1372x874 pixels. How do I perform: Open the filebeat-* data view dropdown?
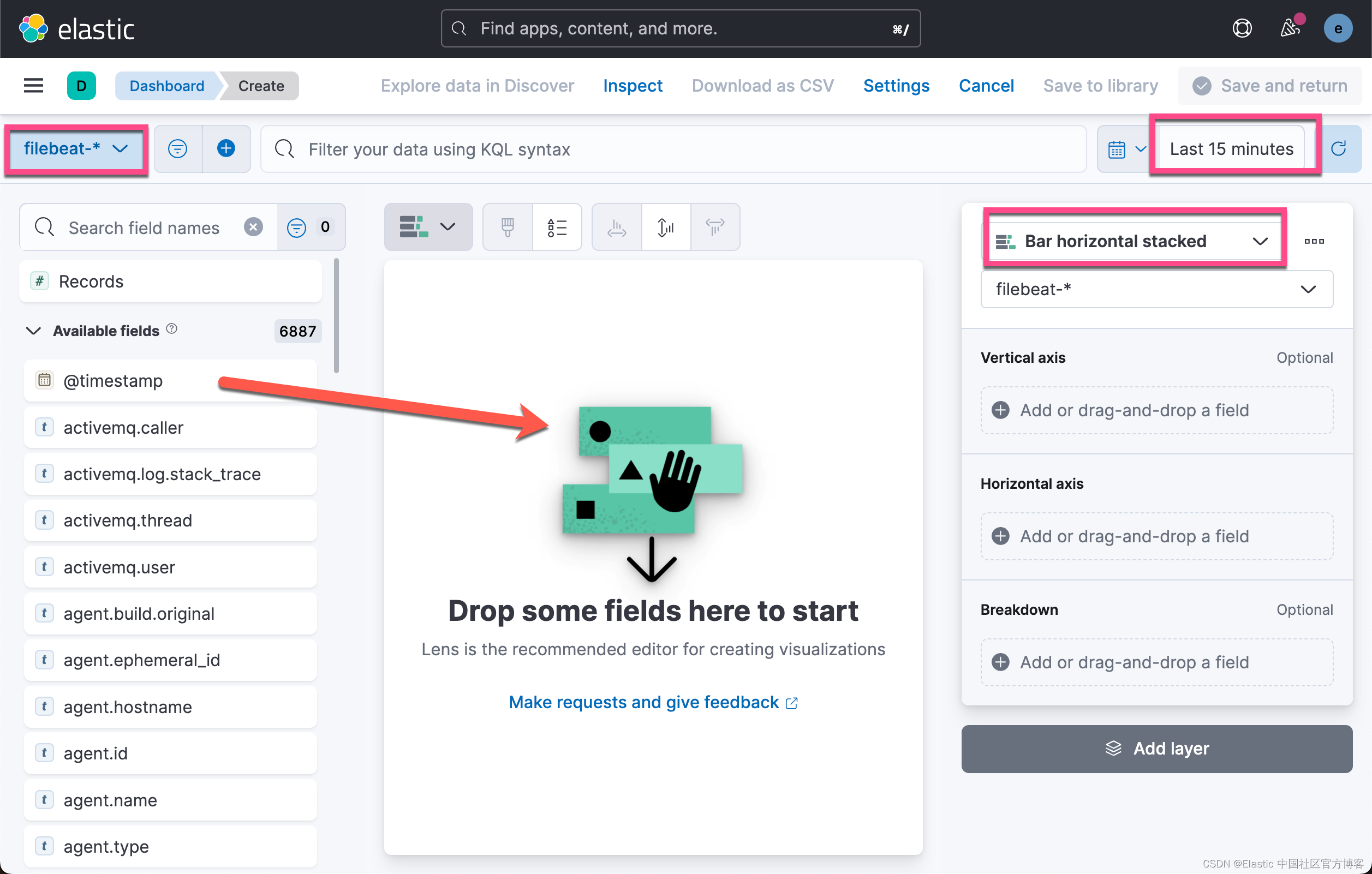point(76,149)
